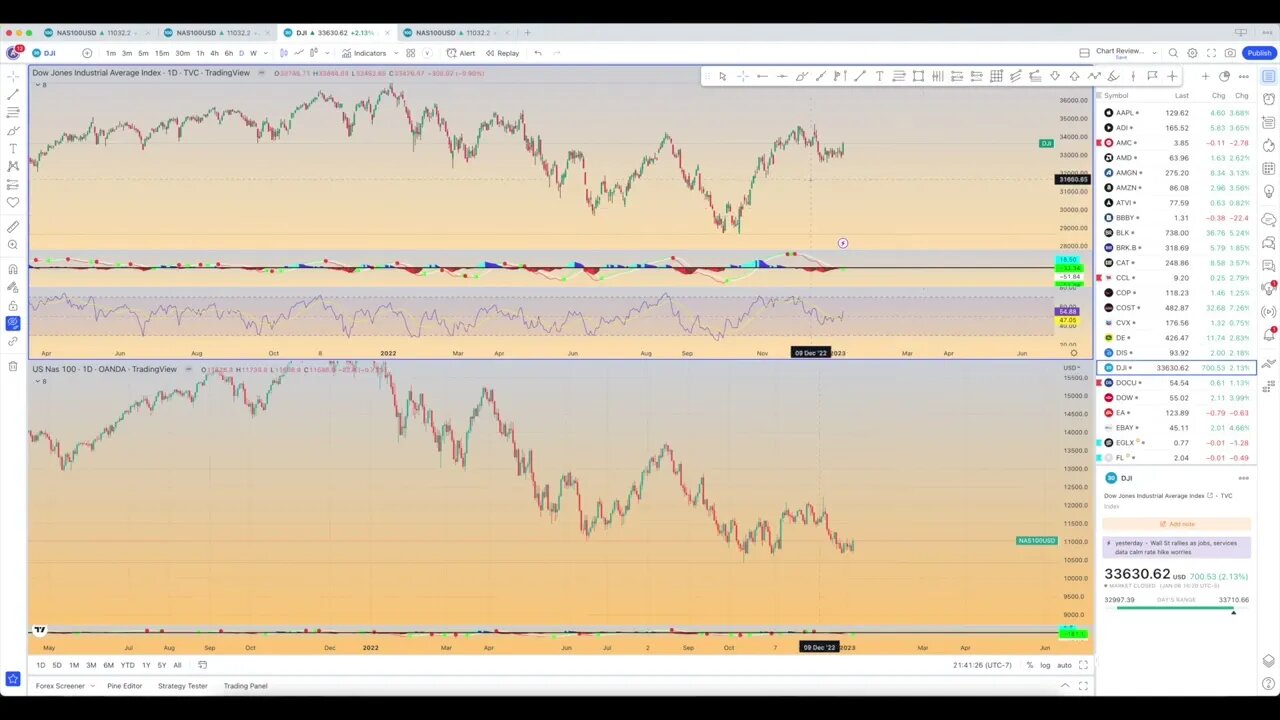Click Add note in DJI details
Screen dimensions: 1280x720
pyautogui.click(x=1176, y=524)
